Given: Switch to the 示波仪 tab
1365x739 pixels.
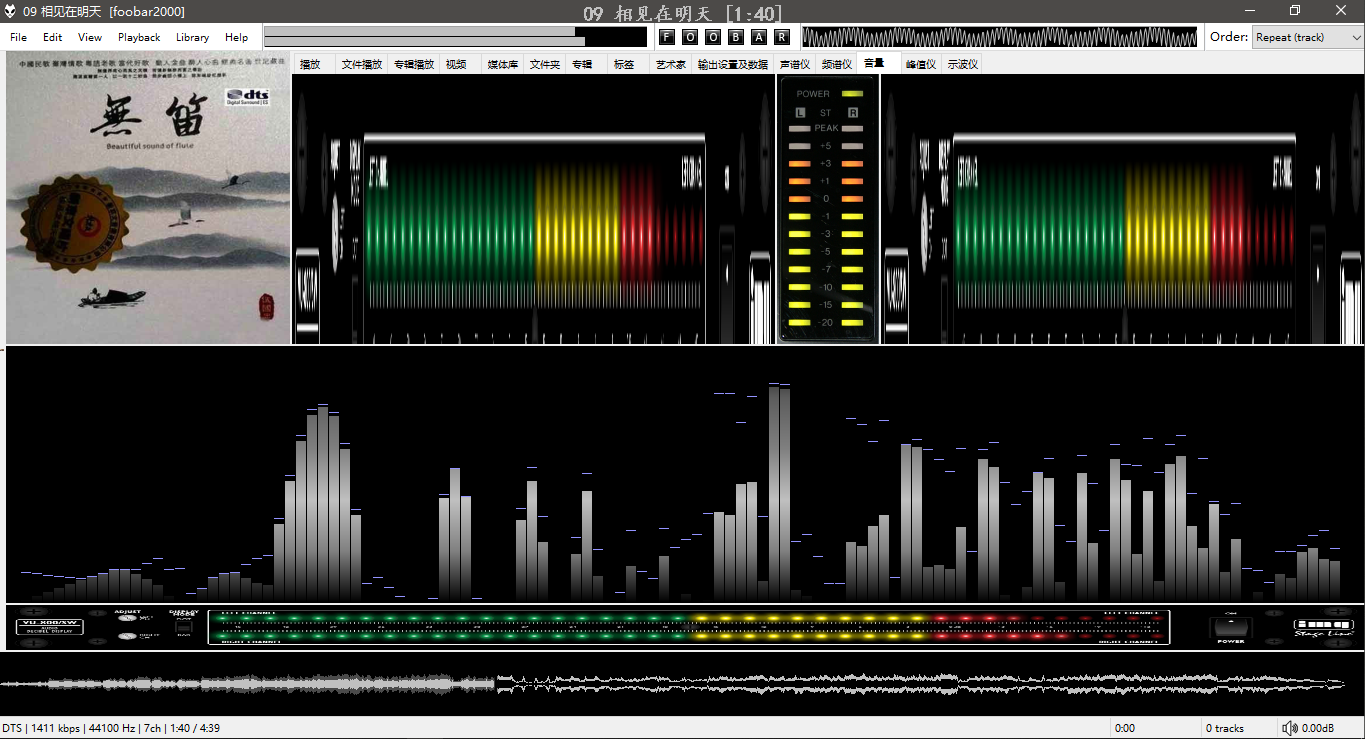Looking at the screenshot, I should coord(962,64).
